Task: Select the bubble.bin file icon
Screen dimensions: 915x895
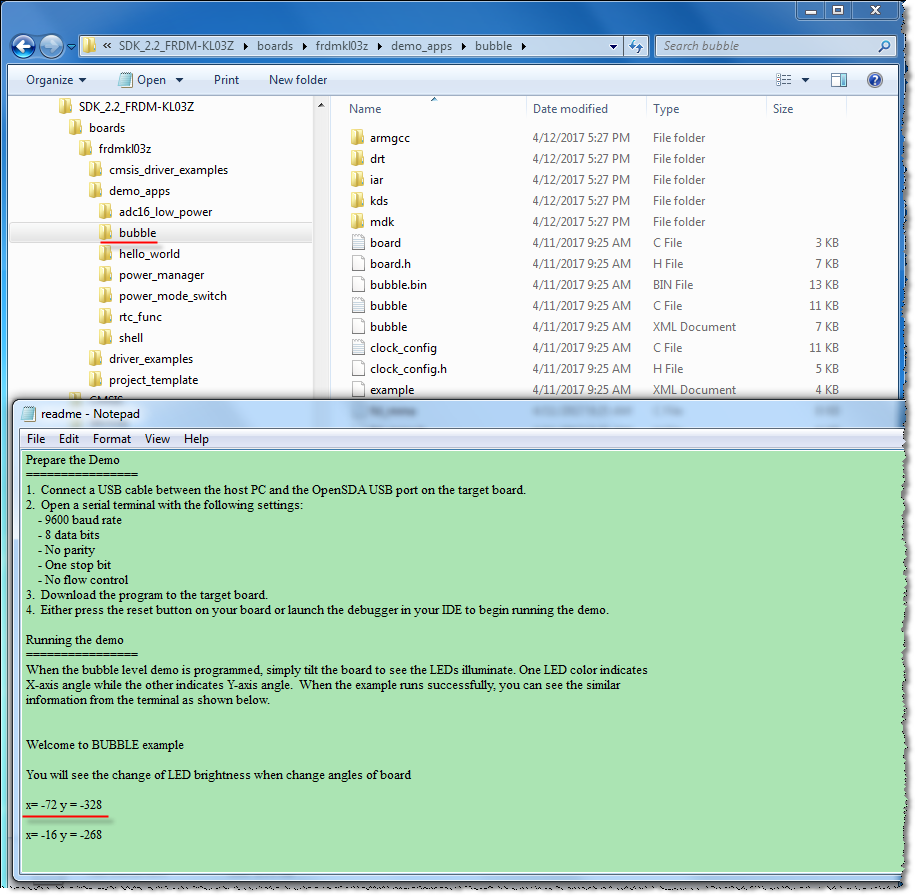Action: point(358,285)
